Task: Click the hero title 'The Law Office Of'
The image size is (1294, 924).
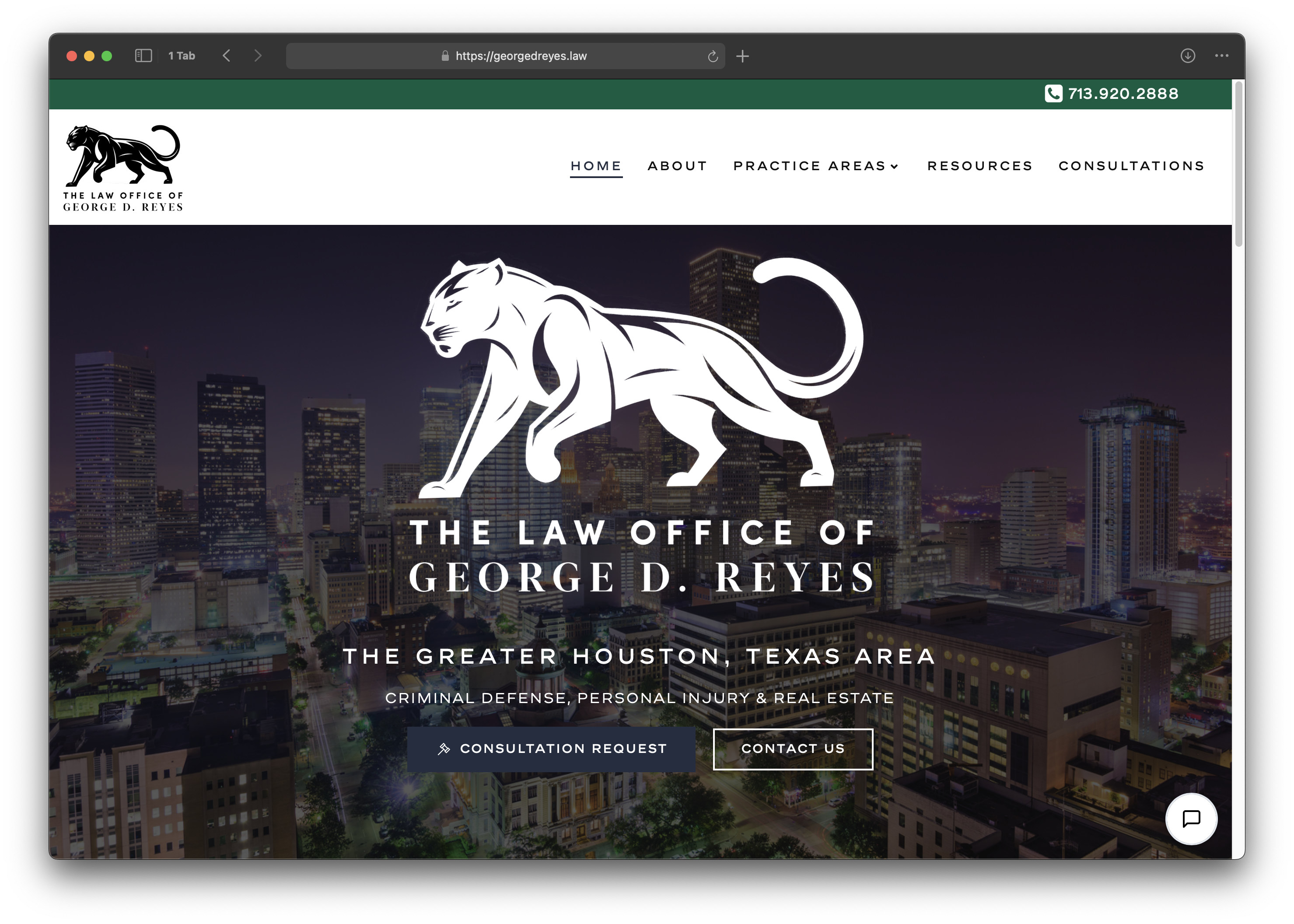Action: 642,532
